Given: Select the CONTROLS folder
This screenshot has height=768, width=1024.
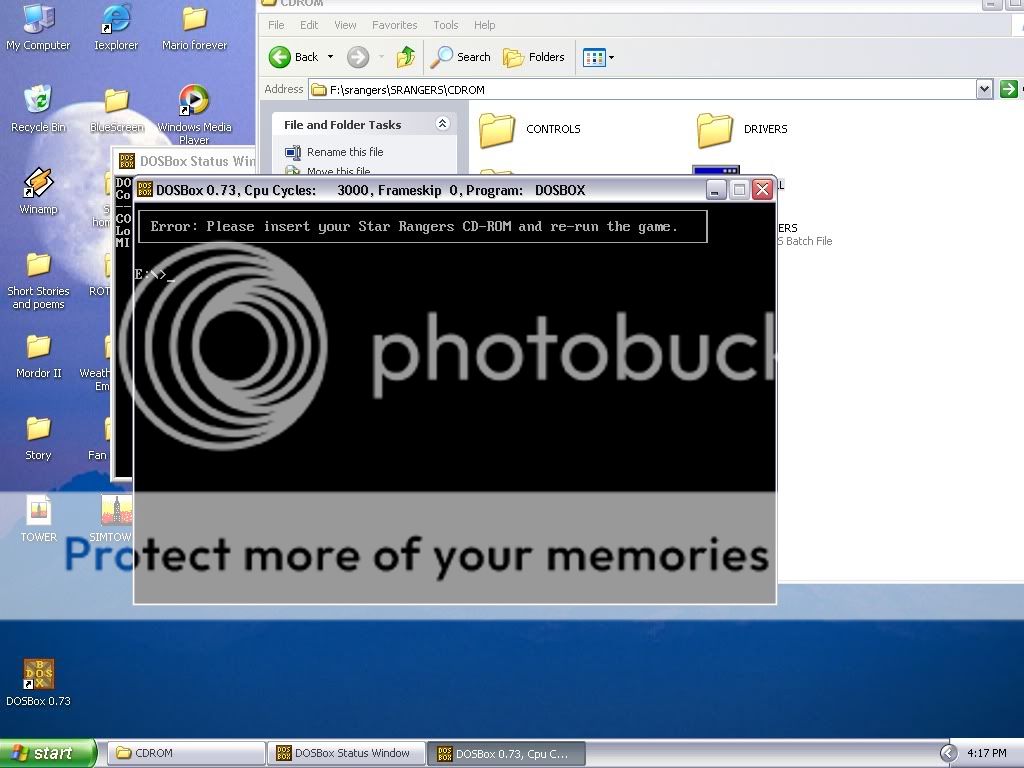Looking at the screenshot, I should click(x=530, y=129).
